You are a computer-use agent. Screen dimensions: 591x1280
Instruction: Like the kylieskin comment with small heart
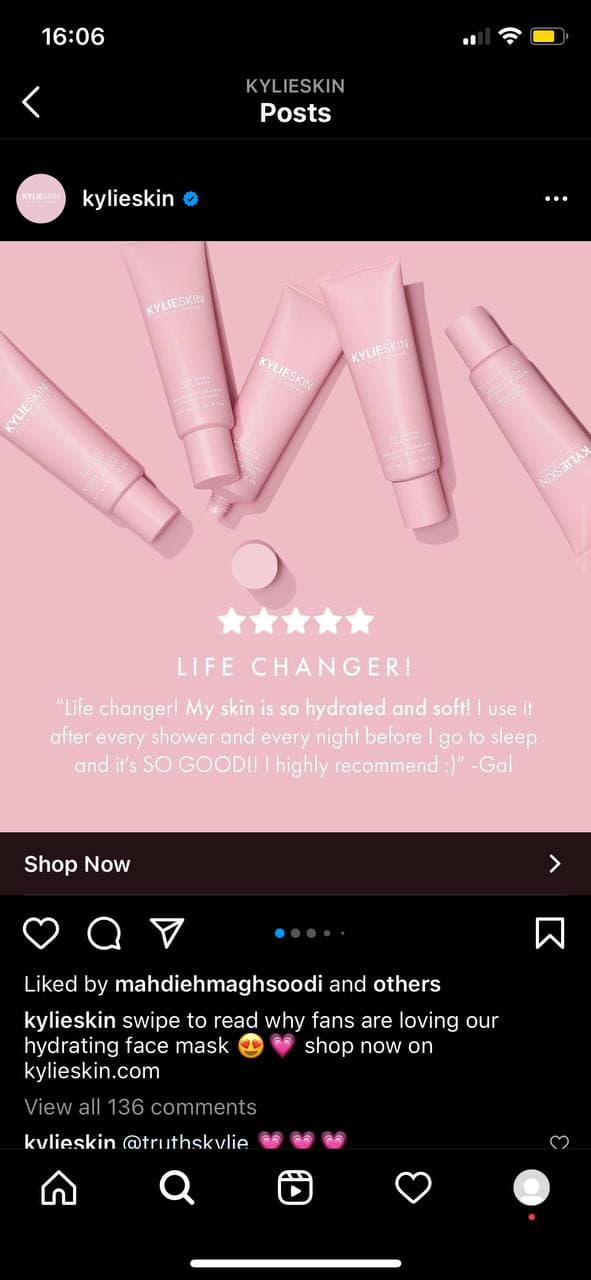[560, 1142]
